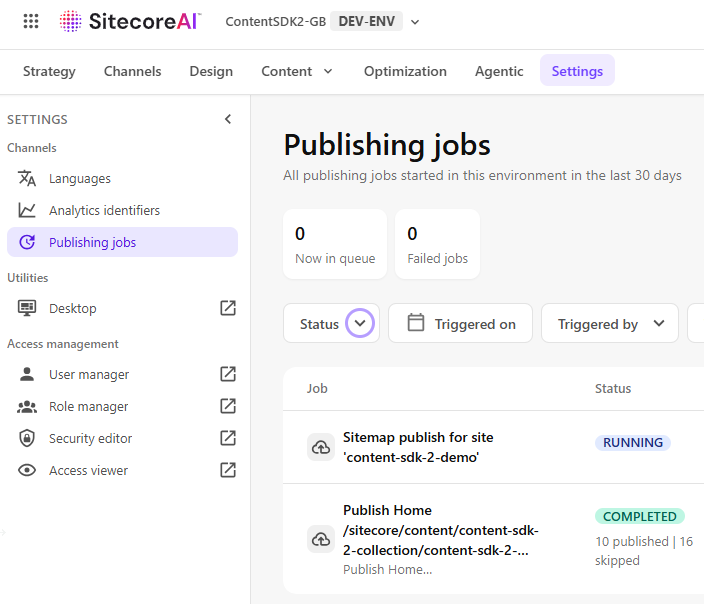Switch to the Channels tab
This screenshot has height=604, width=704.
click(132, 71)
